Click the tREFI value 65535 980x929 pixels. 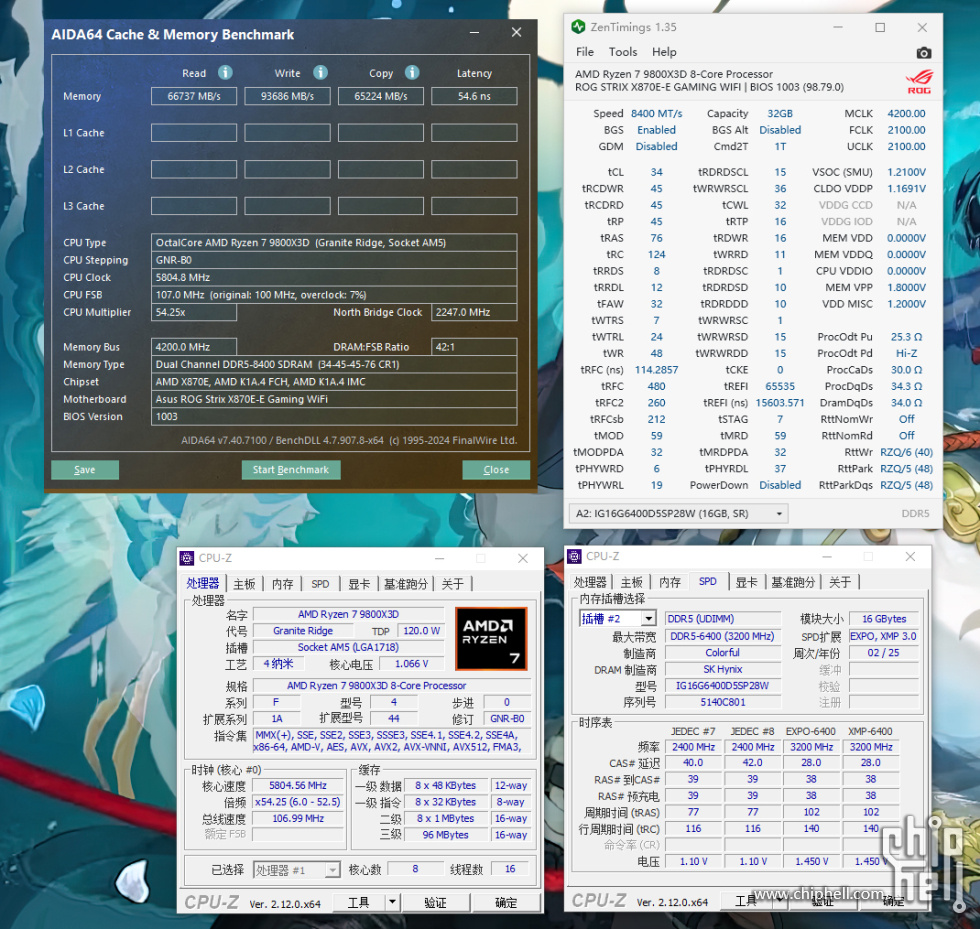[780, 386]
